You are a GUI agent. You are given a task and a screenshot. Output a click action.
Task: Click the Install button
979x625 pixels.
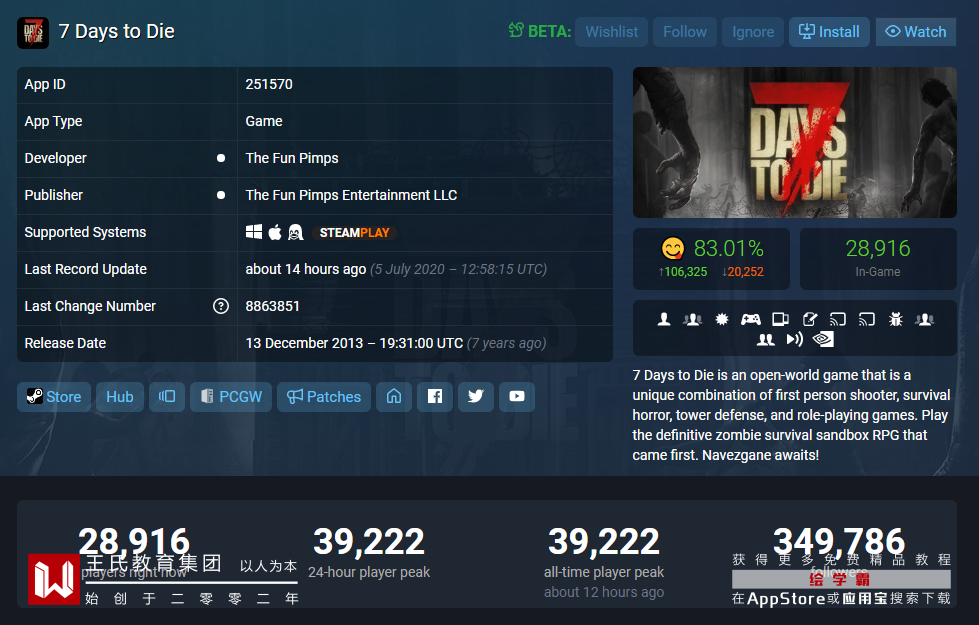coord(829,32)
